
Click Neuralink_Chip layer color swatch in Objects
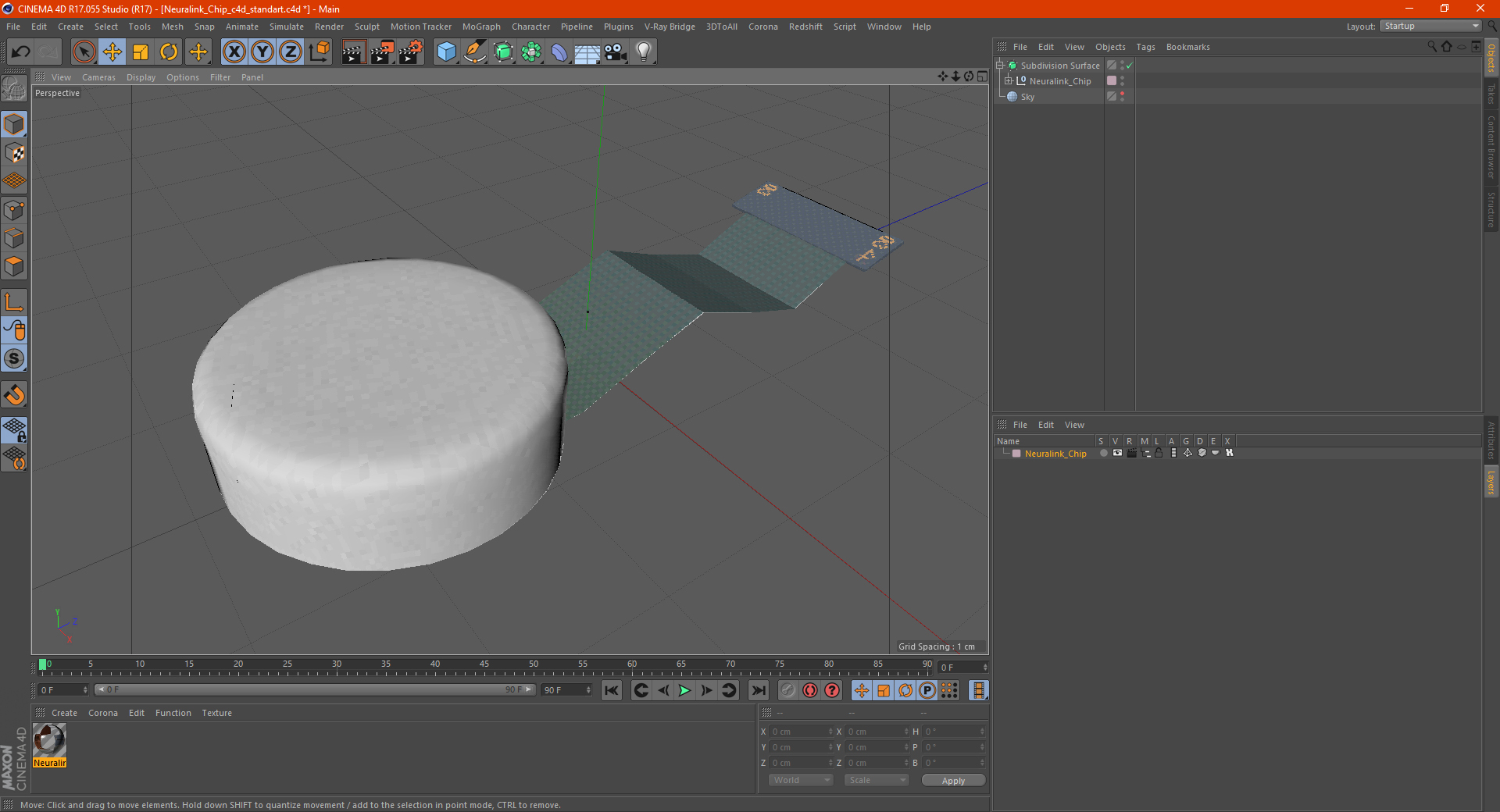point(1112,80)
